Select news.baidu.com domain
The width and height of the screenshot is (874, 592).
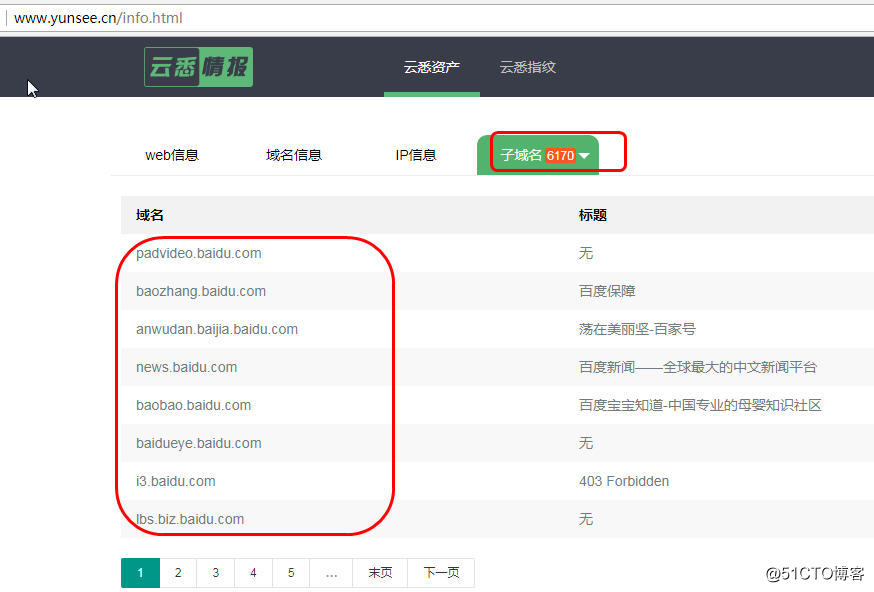(186, 367)
